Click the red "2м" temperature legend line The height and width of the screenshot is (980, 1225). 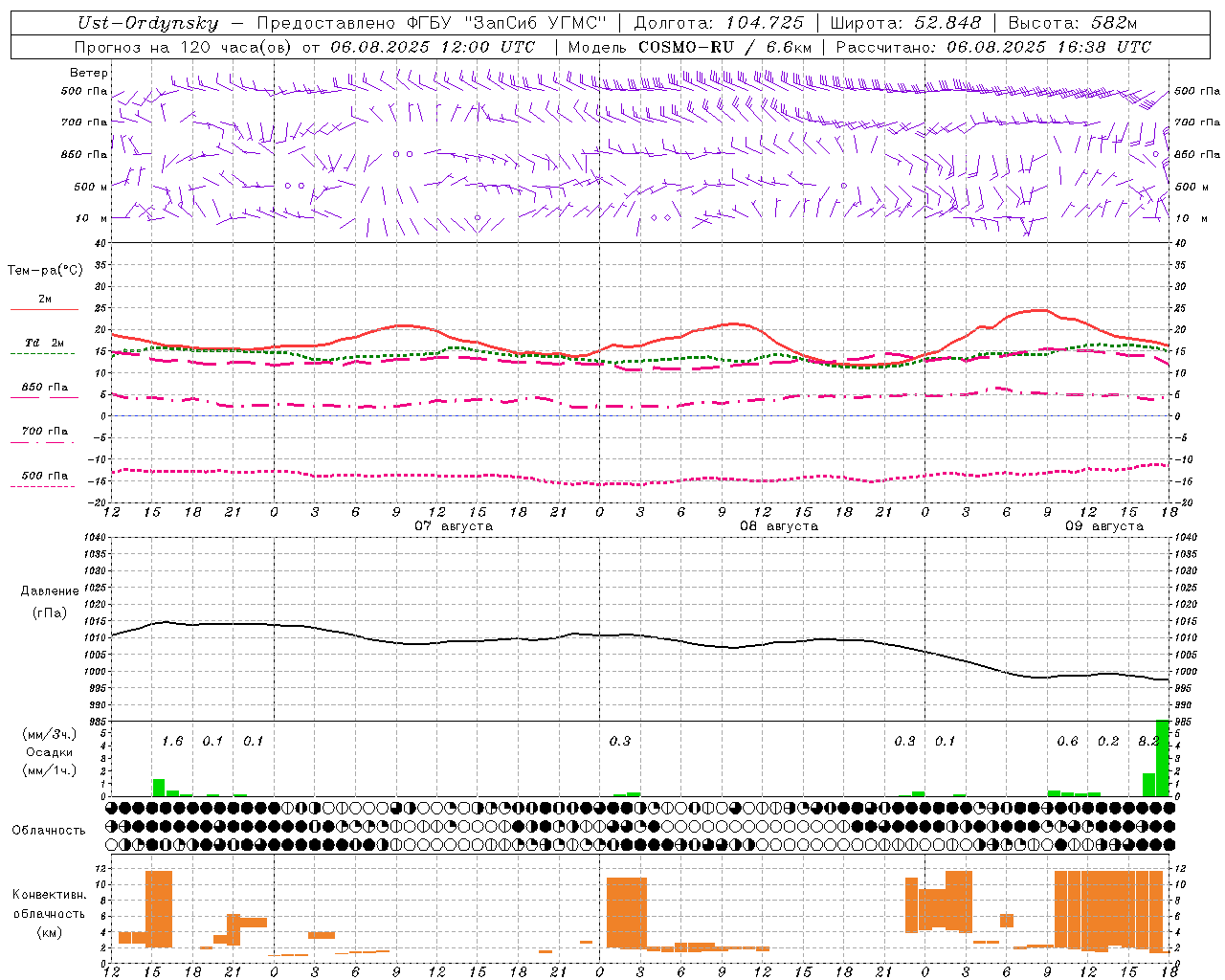(x=44, y=310)
